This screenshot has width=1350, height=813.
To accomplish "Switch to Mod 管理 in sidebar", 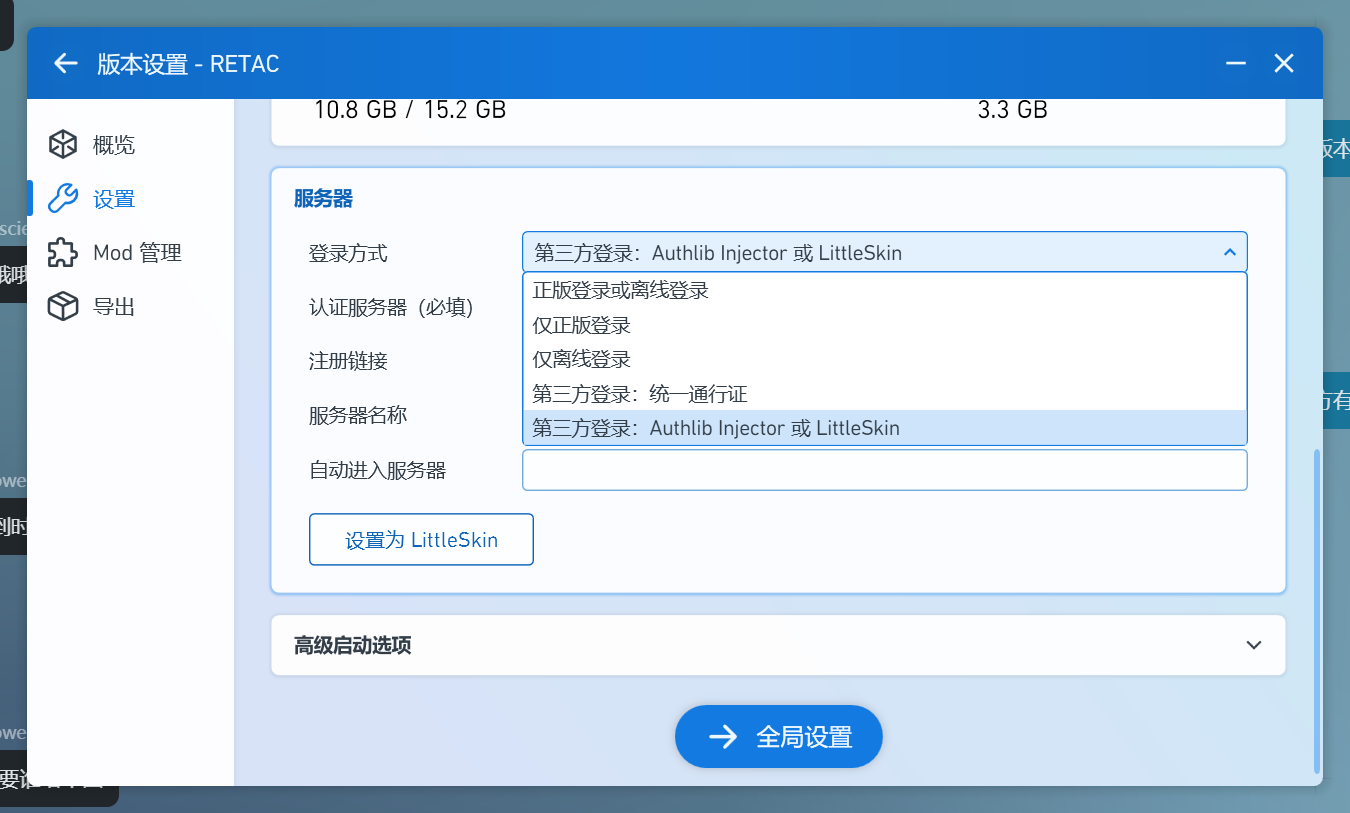I will point(137,253).
